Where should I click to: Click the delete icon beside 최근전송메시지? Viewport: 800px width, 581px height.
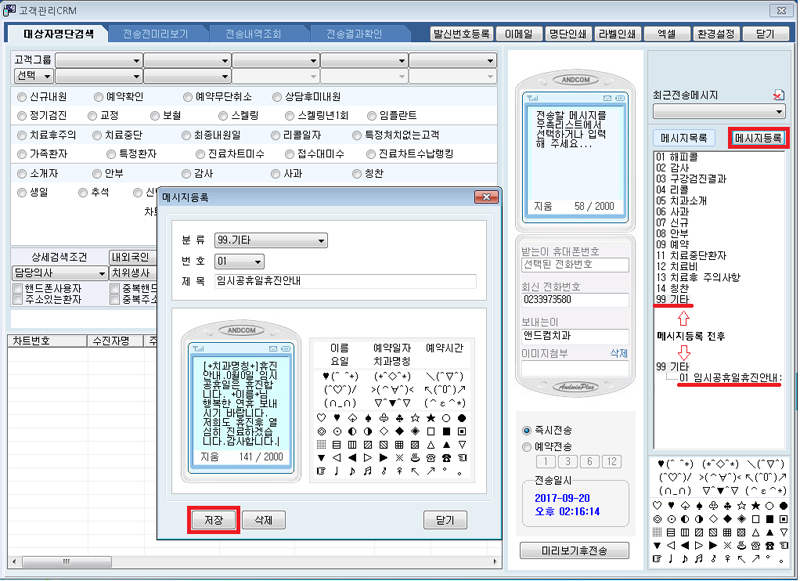pos(779,95)
